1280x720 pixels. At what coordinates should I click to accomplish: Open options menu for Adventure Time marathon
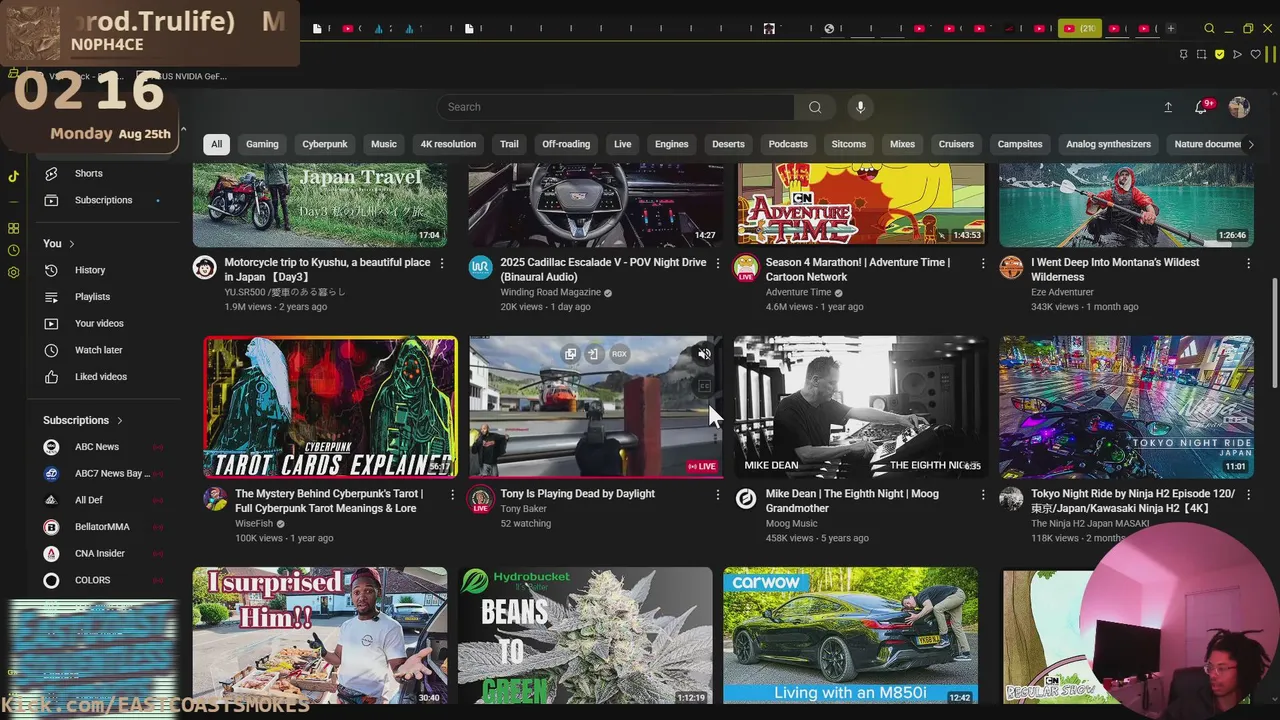[x=982, y=263]
